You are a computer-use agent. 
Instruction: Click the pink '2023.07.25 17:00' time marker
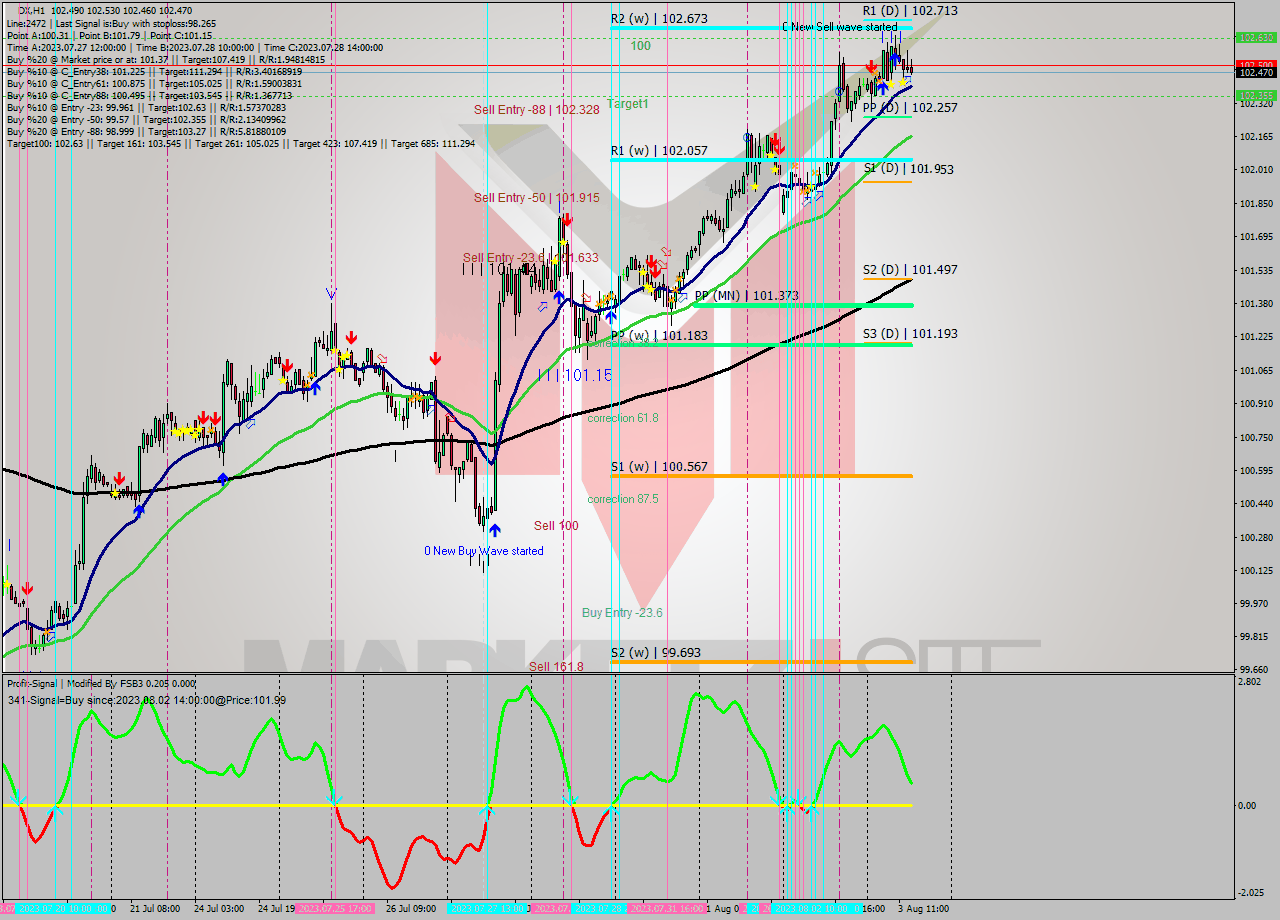click(x=335, y=909)
